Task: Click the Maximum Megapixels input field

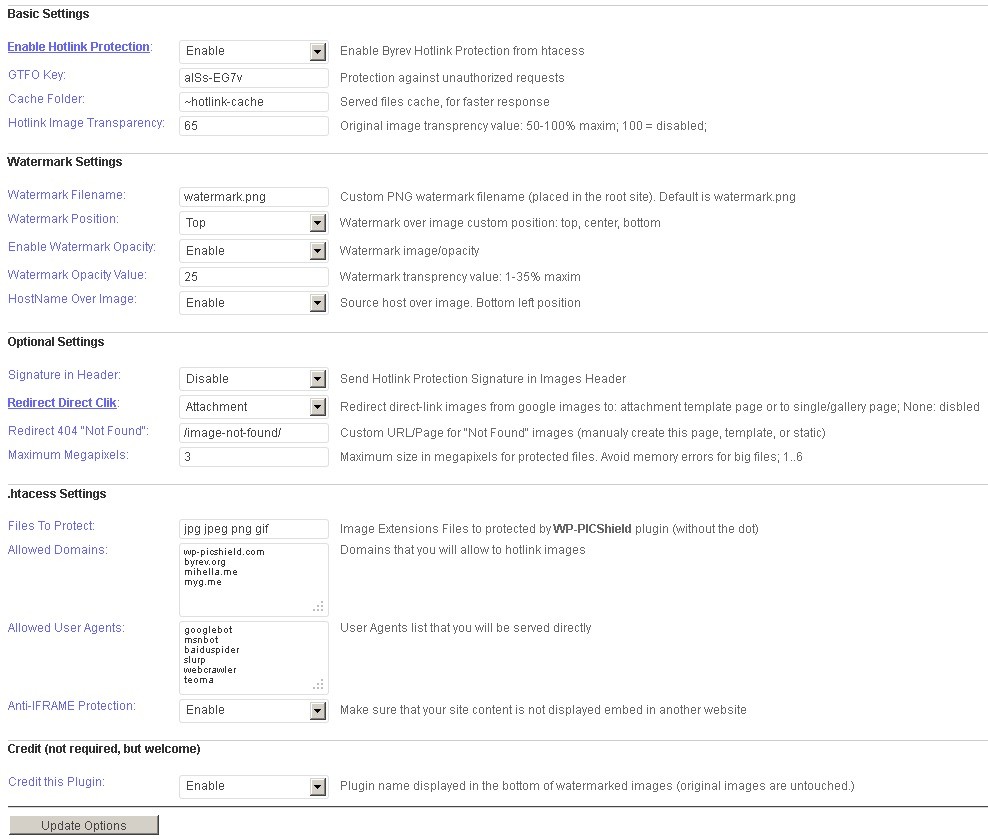Action: (x=253, y=457)
